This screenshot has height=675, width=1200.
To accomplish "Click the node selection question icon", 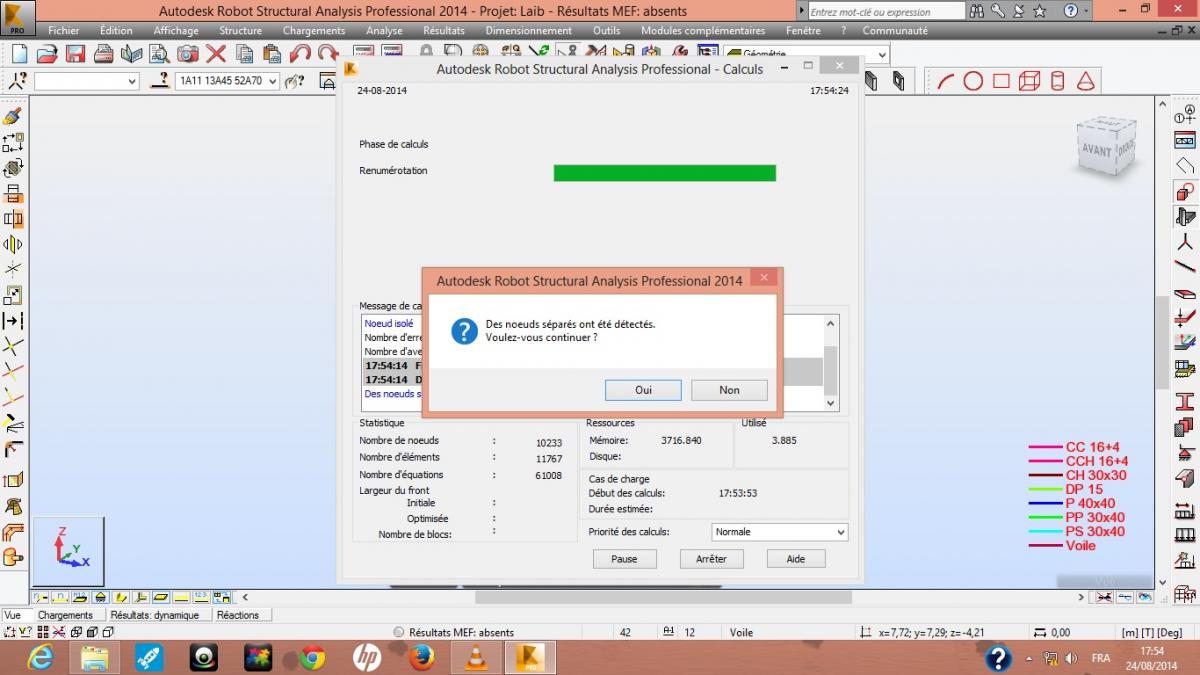I will (x=17, y=81).
